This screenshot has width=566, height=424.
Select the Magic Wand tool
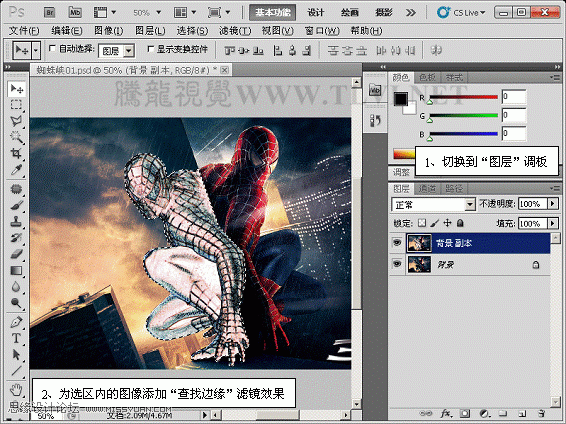point(16,137)
